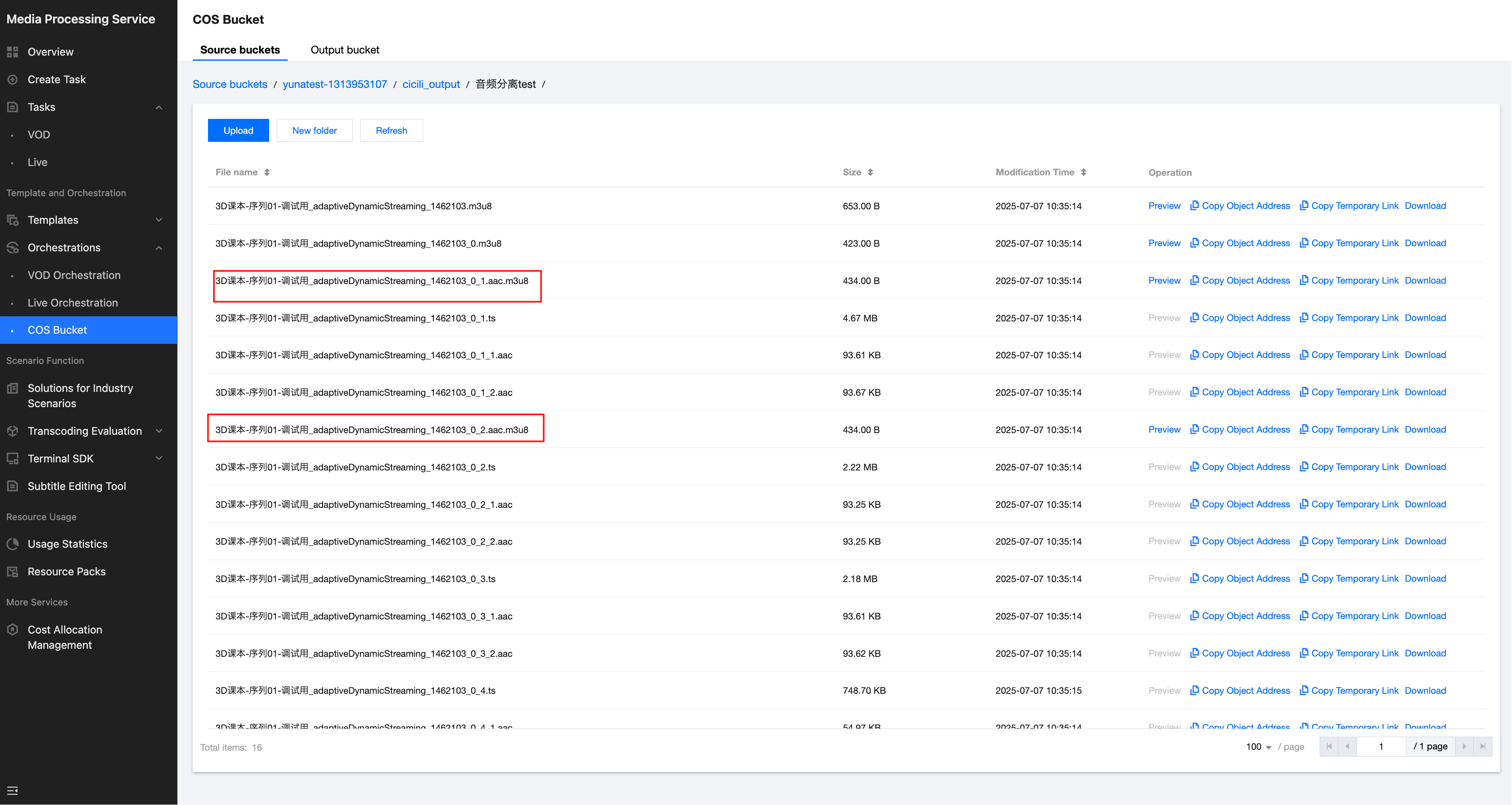Viewport: 1512px width, 805px height.
Task: Preview the 1462103_0_1.aac.m3u8 file
Action: [x=1164, y=281]
